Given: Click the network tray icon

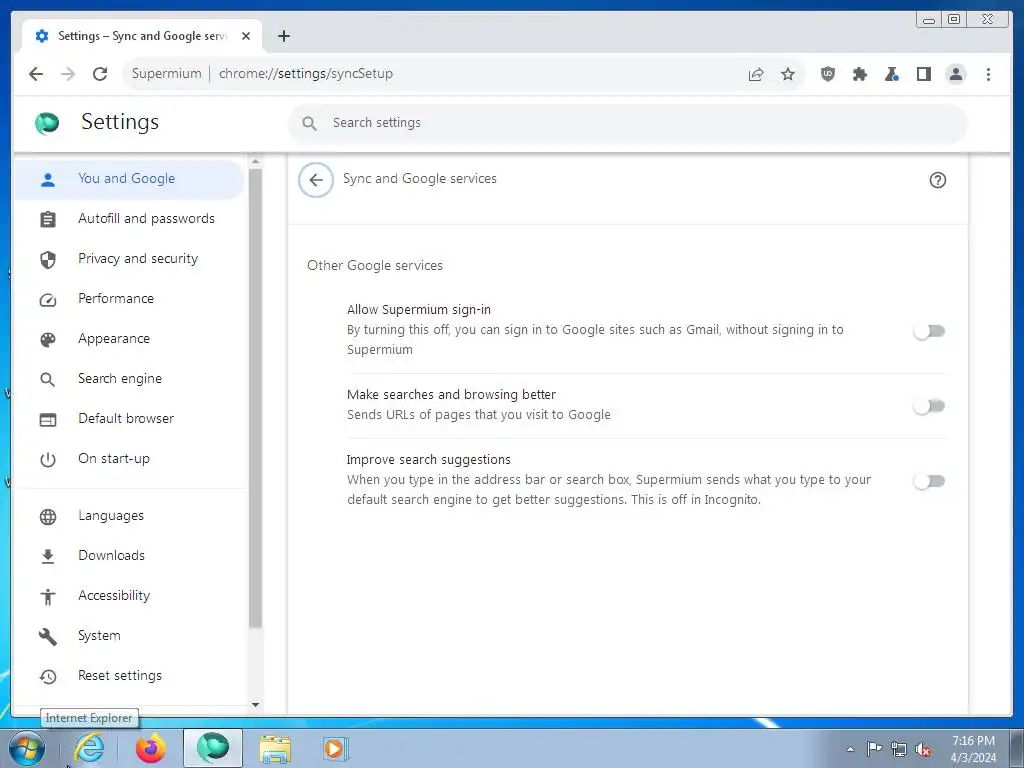Looking at the screenshot, I should click(x=899, y=749).
